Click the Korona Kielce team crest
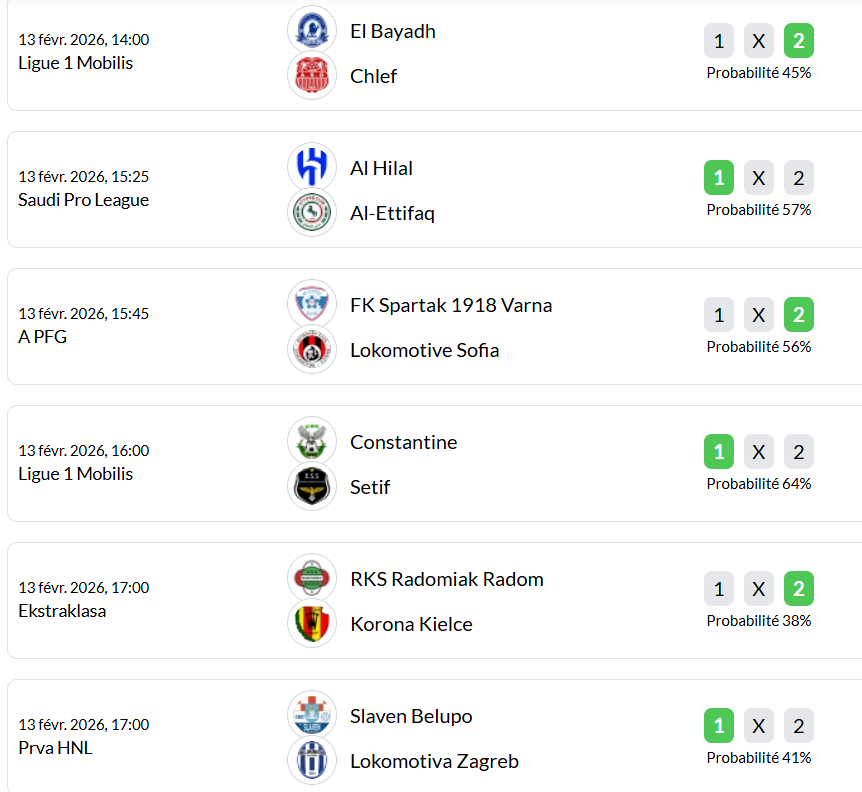This screenshot has width=862, height=792. [x=312, y=624]
